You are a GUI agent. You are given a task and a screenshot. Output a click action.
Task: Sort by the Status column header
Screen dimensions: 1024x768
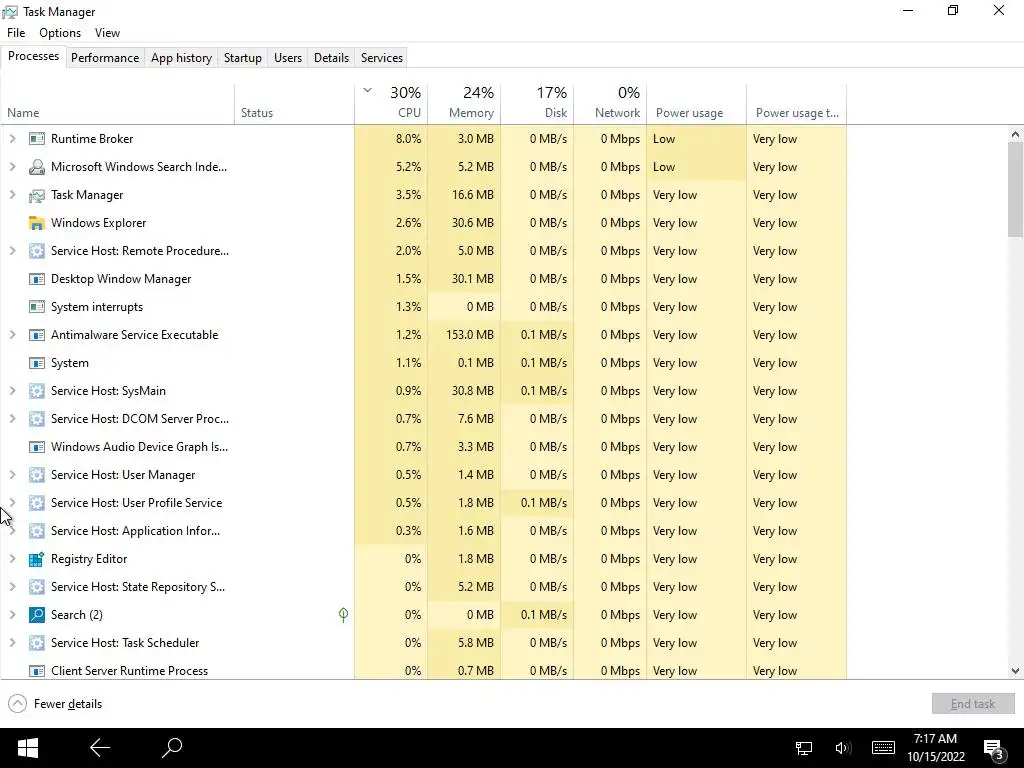tap(295, 103)
